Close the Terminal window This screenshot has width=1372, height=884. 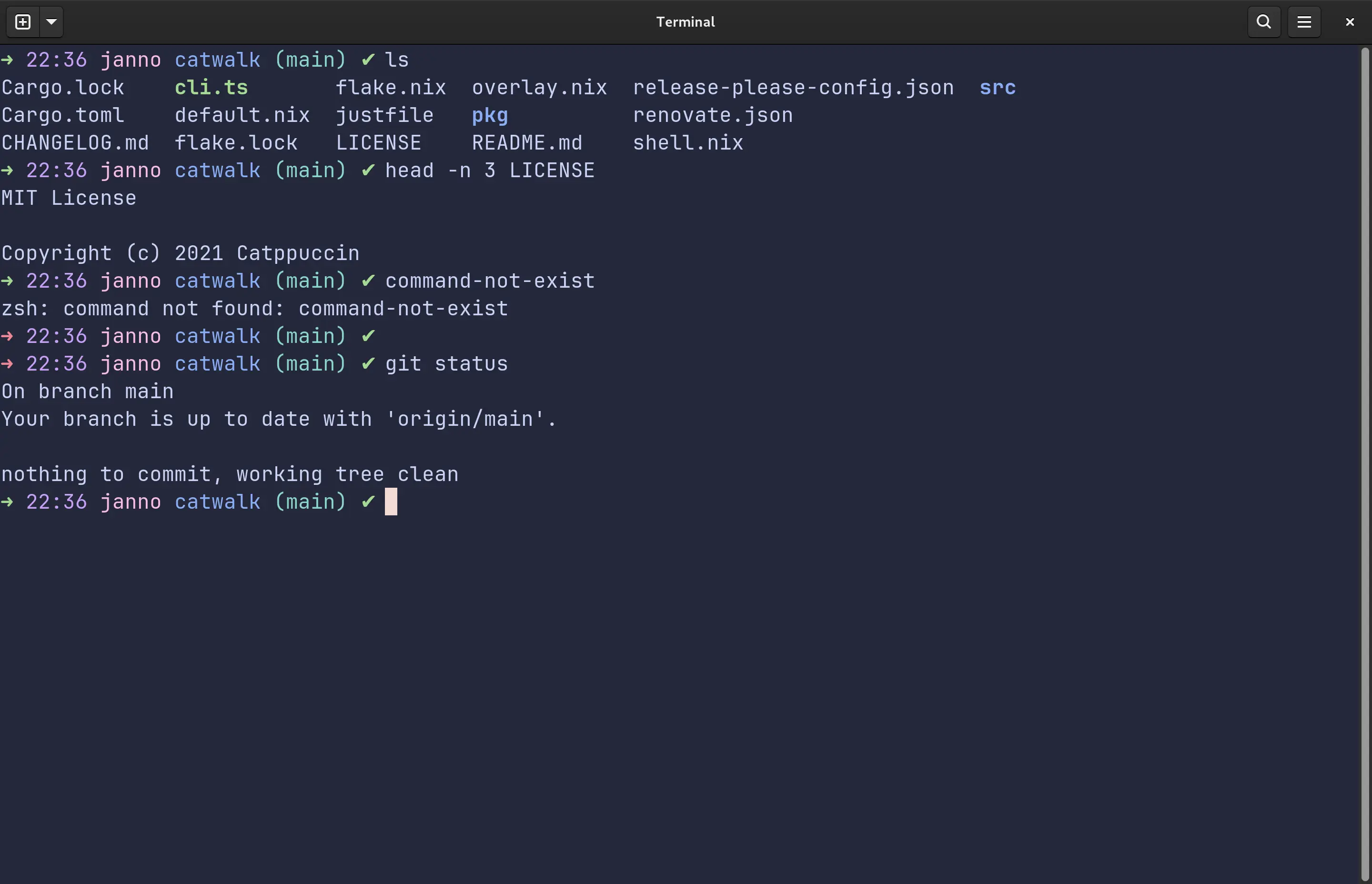pyautogui.click(x=1350, y=22)
